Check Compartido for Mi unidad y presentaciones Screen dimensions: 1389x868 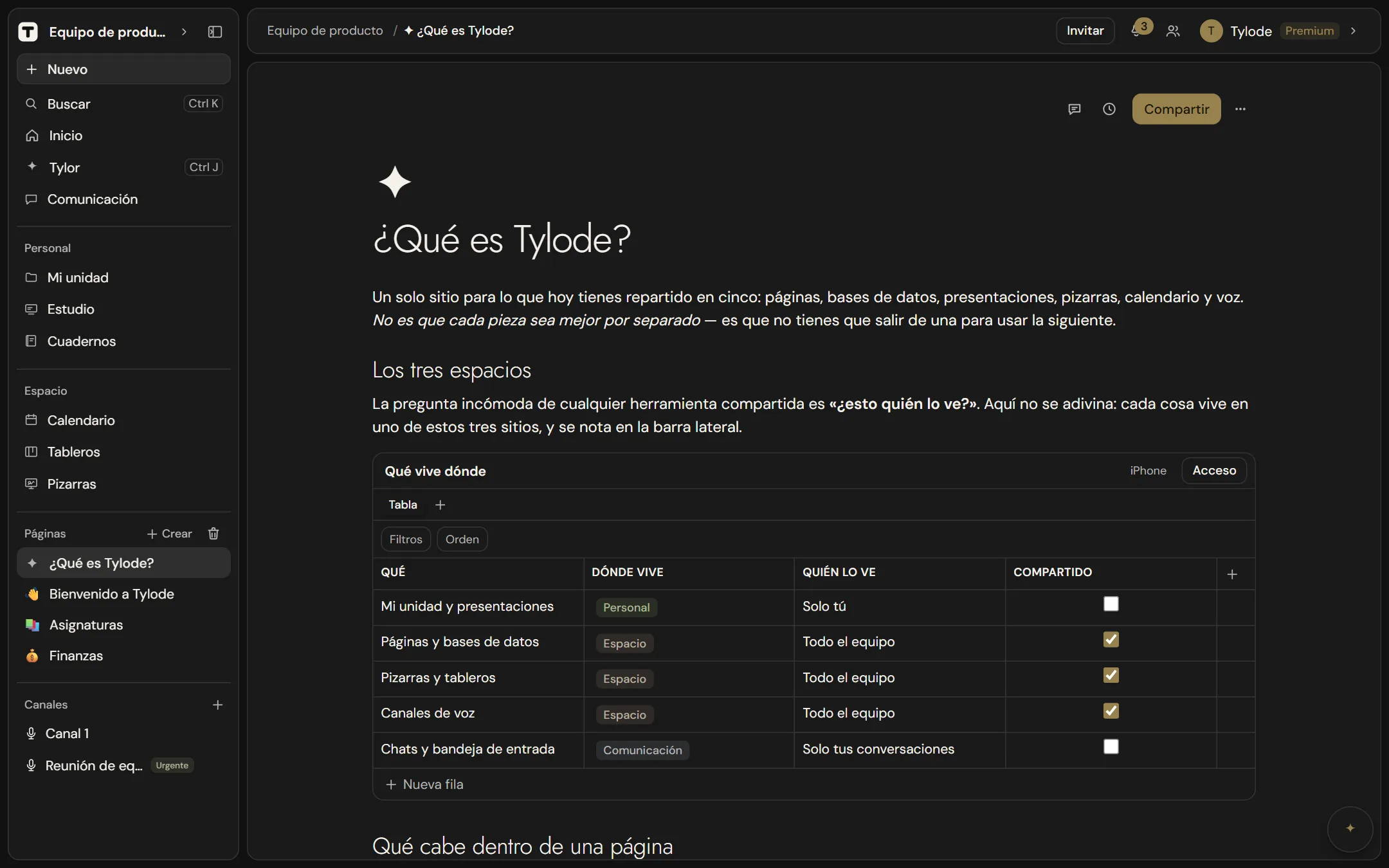(1111, 604)
